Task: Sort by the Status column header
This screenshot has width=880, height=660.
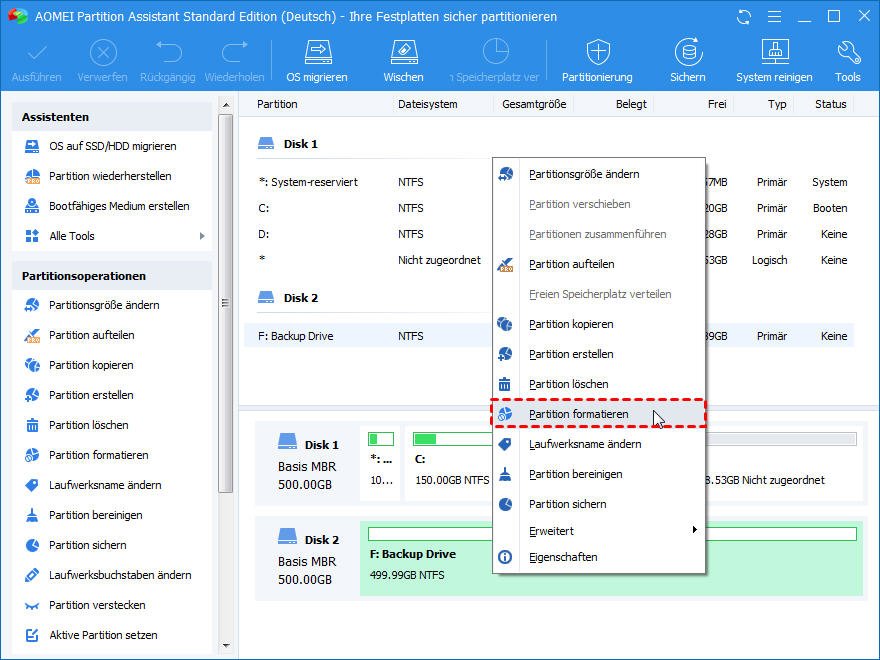Action: click(x=831, y=104)
